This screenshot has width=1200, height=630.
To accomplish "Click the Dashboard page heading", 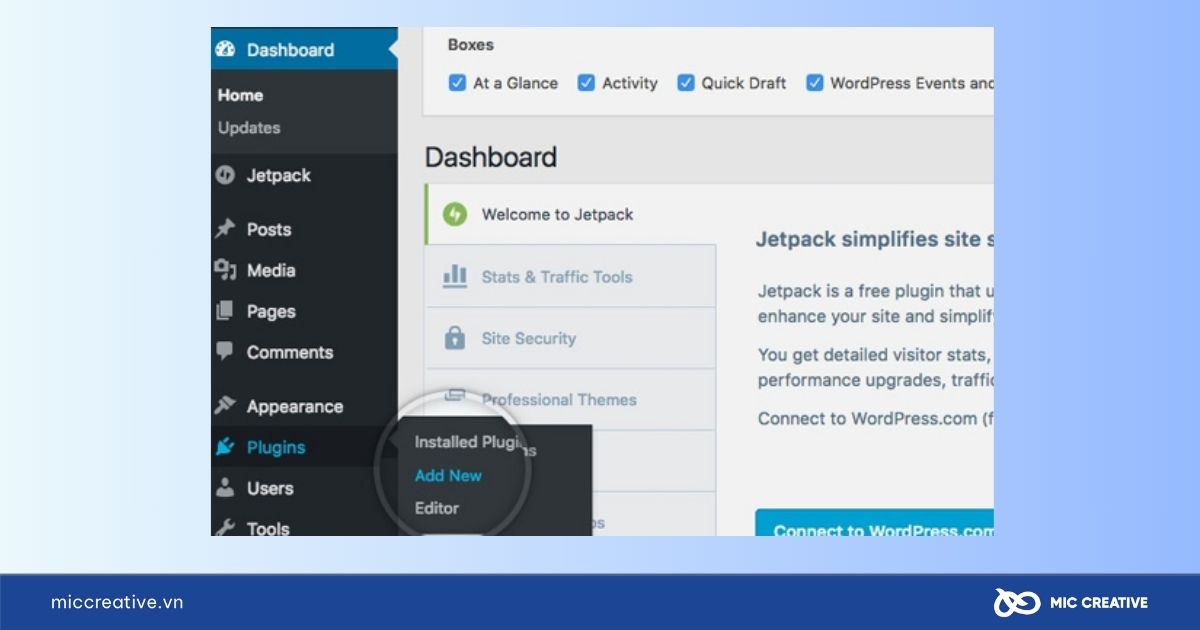I will pos(491,157).
